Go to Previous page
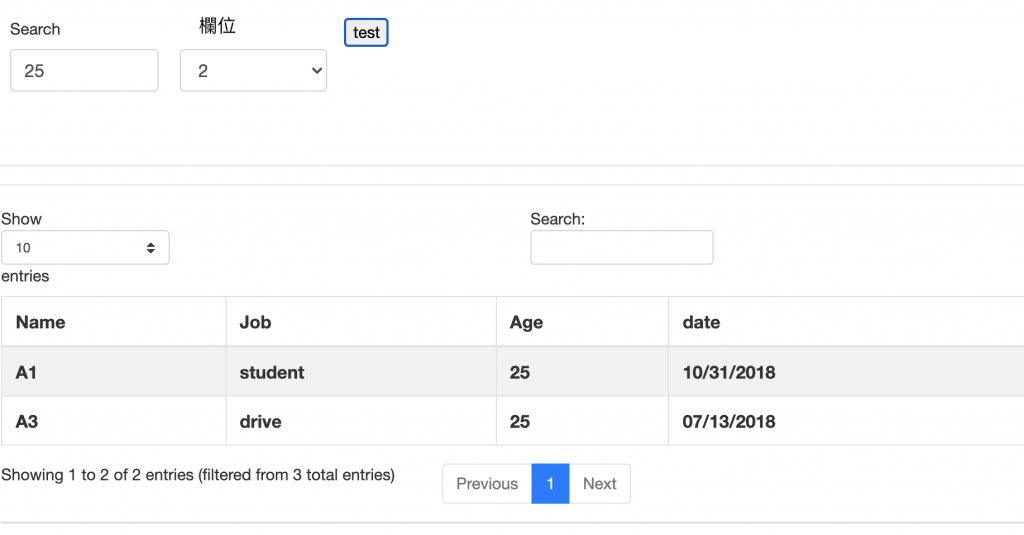This screenshot has width=1024, height=535. [x=487, y=484]
